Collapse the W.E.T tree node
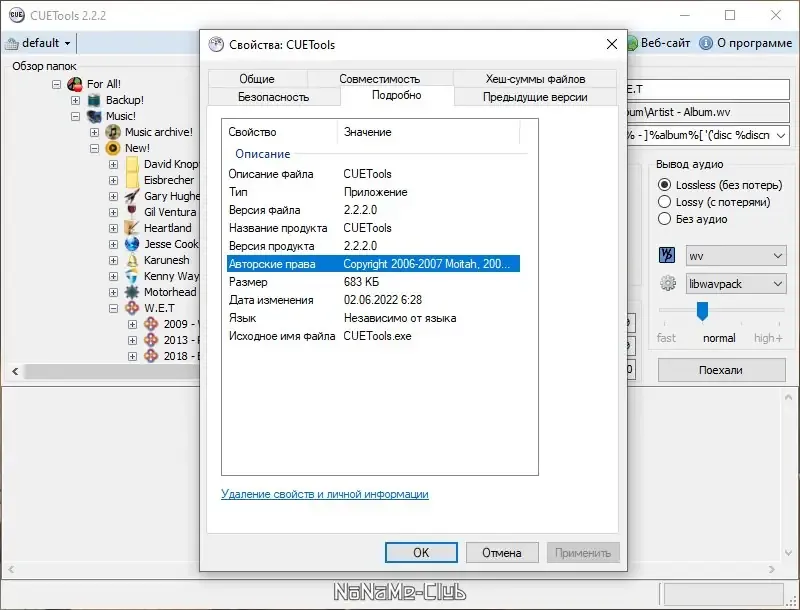 pyautogui.click(x=113, y=308)
